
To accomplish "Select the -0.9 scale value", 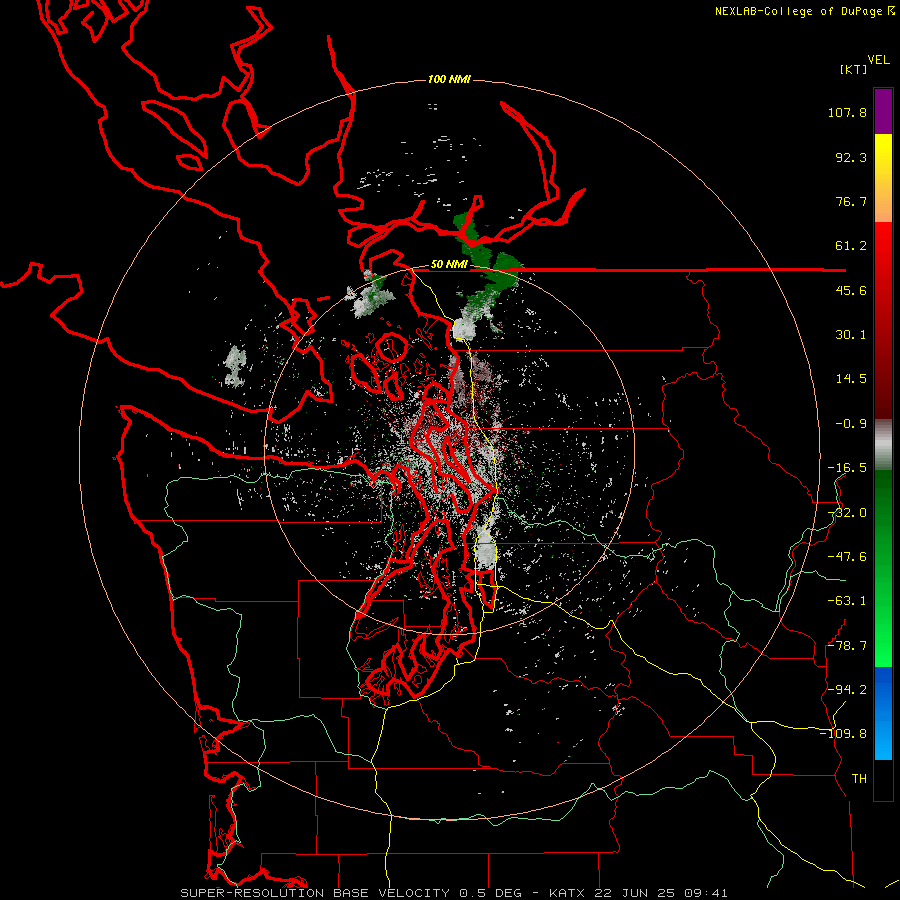I will click(x=851, y=424).
